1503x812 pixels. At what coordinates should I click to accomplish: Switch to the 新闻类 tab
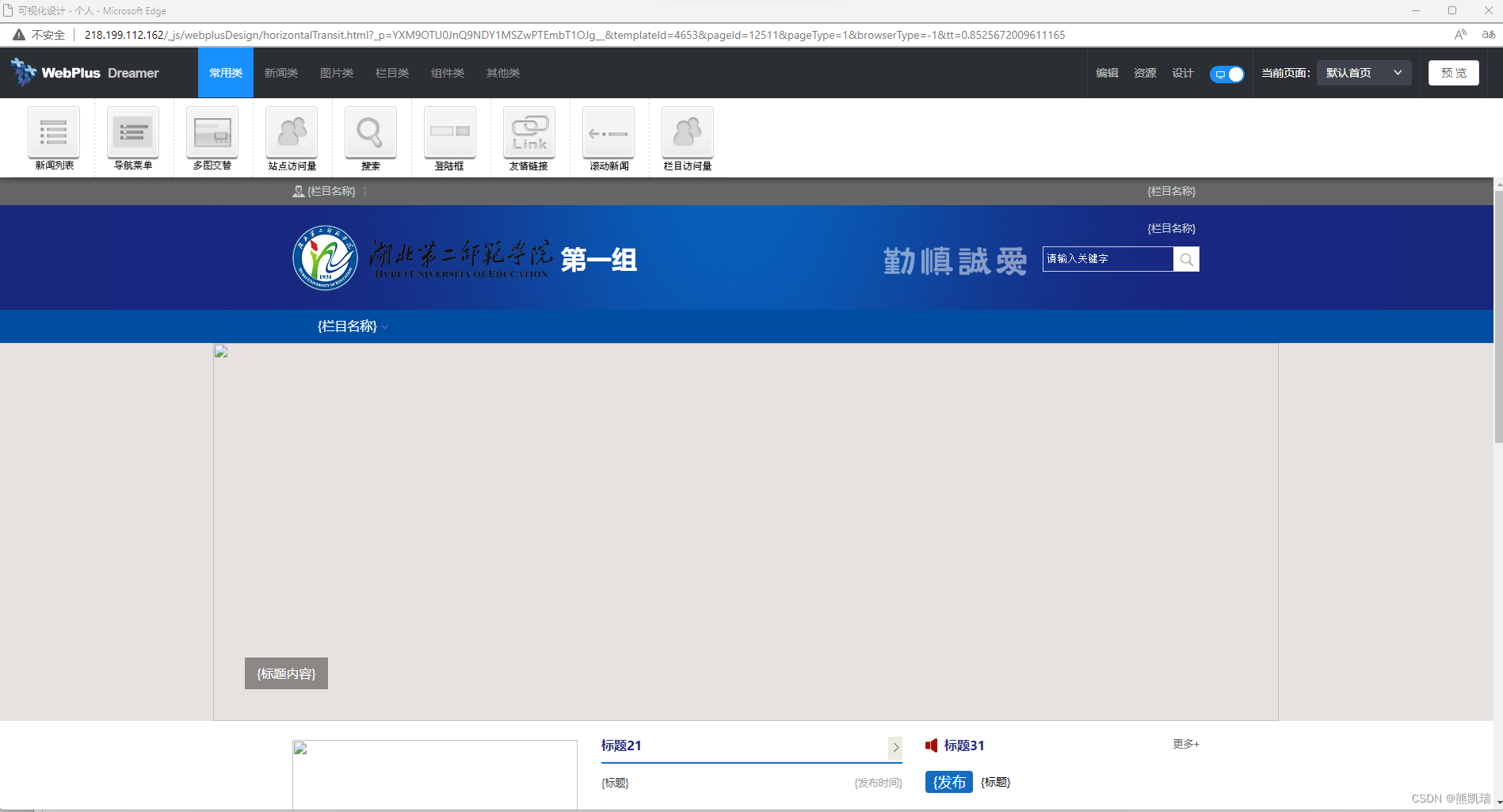(x=280, y=72)
